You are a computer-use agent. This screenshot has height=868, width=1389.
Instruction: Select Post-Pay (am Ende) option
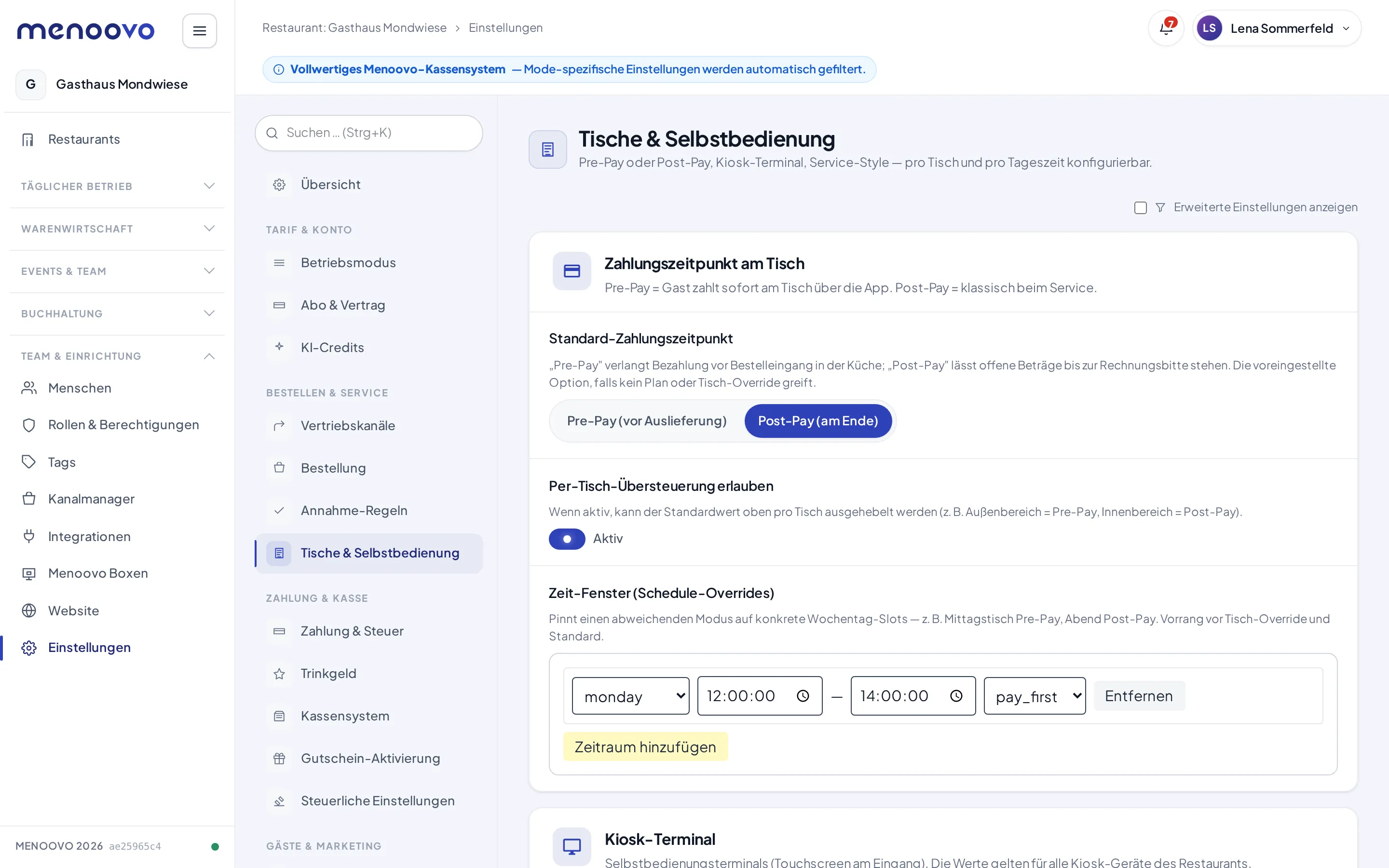818,421
